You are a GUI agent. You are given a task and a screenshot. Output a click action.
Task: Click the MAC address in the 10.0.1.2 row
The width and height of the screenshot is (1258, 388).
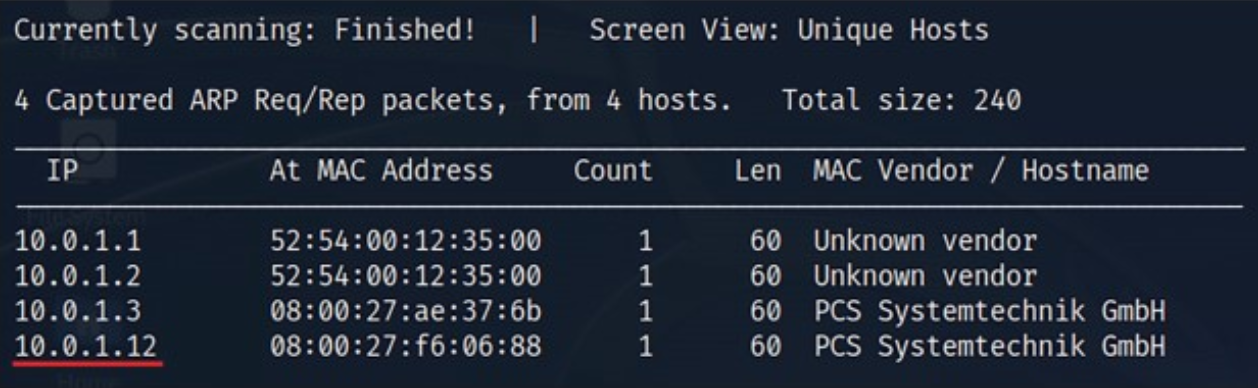(x=405, y=276)
